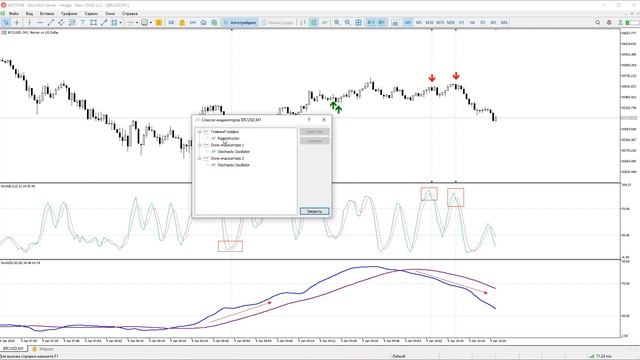Image resolution: width=640 pixels, height=360 pixels.
Task: Switch timeframe to M5
Action: tap(418, 22)
